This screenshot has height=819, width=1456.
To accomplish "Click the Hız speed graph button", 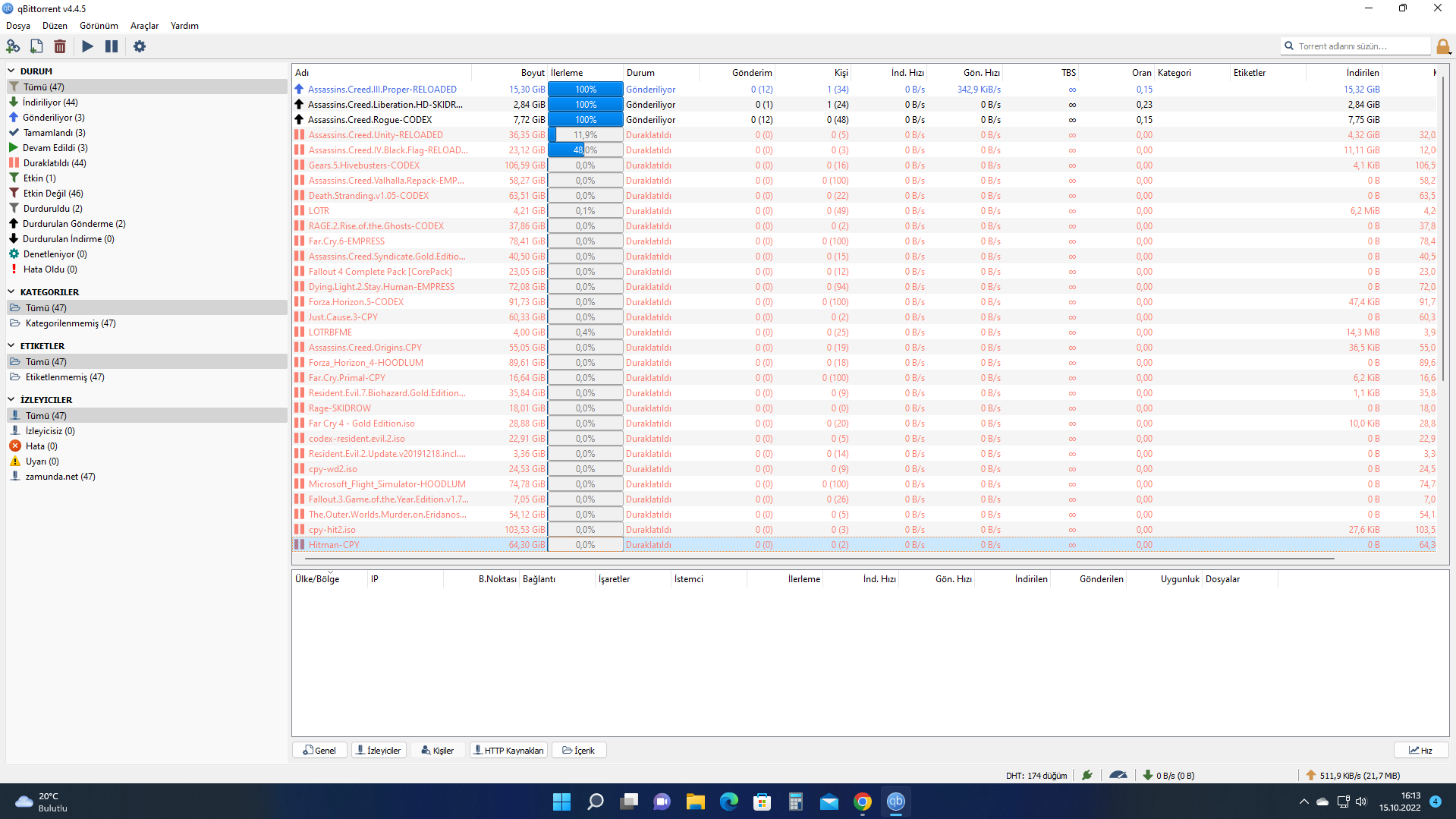I will (1421, 751).
